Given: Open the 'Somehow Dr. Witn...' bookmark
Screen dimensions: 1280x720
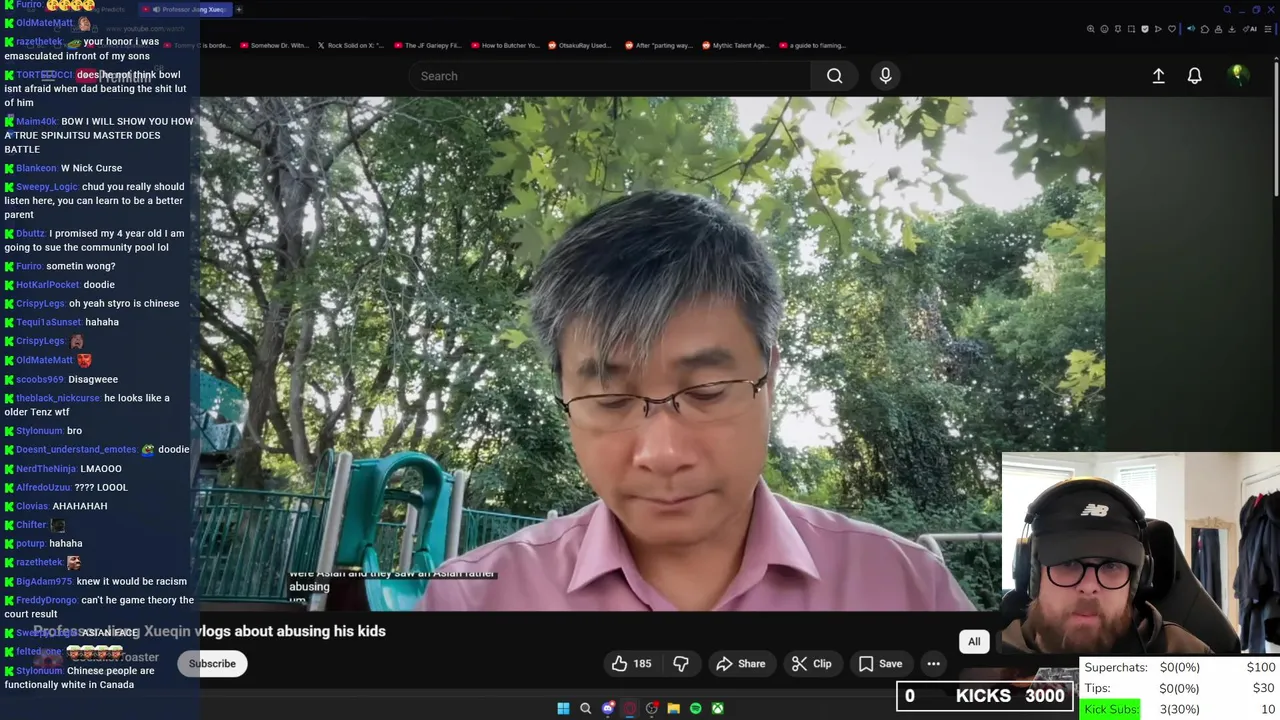Looking at the screenshot, I should pos(274,45).
